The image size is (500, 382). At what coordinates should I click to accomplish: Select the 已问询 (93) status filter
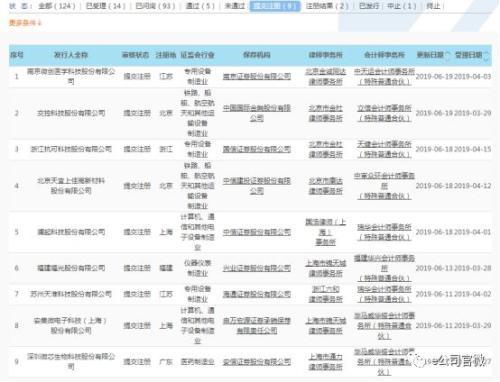[x=155, y=6]
